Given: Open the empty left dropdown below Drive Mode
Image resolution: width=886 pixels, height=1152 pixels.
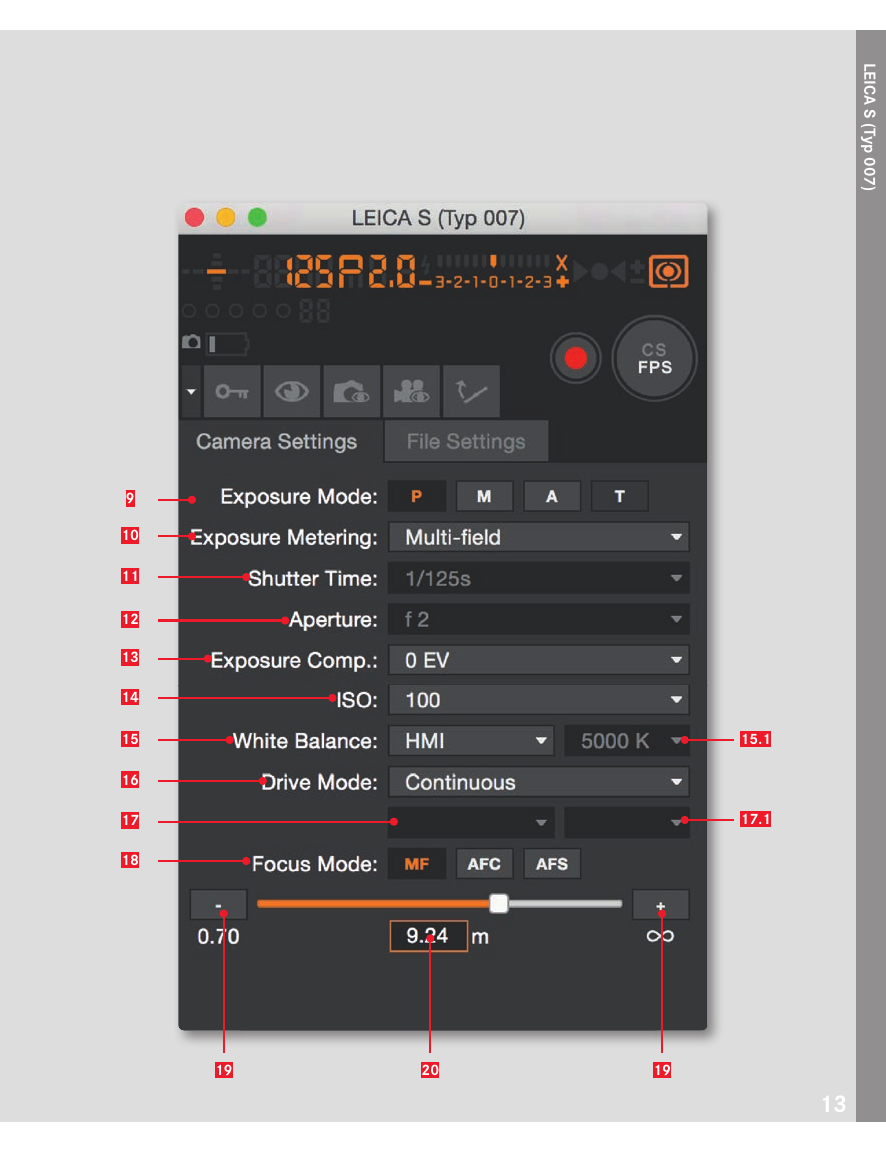Looking at the screenshot, I should click(471, 822).
